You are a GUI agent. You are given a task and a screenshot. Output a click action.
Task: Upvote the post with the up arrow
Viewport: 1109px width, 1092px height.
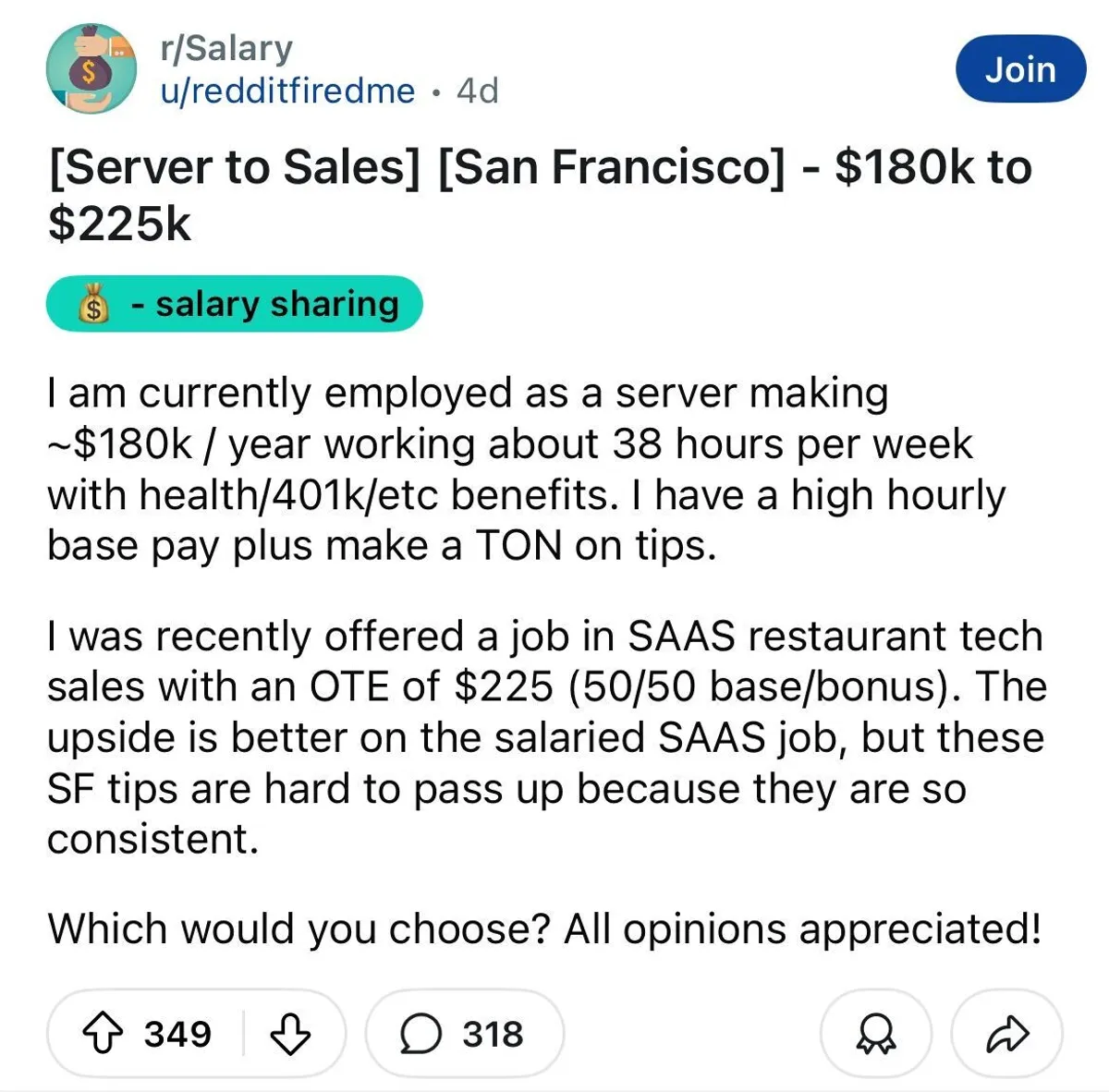[x=102, y=1034]
